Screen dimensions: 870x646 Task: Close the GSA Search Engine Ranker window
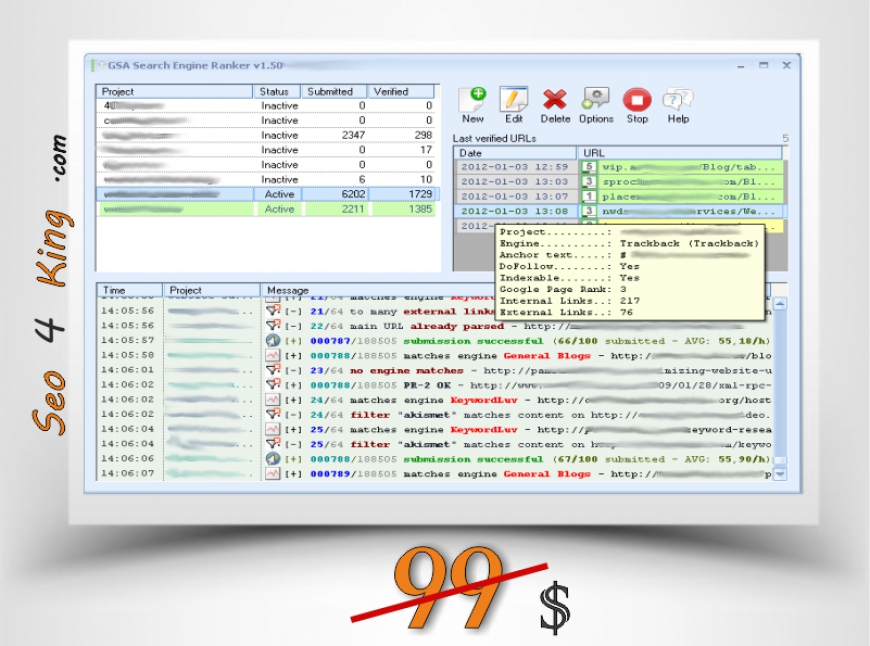point(786,65)
